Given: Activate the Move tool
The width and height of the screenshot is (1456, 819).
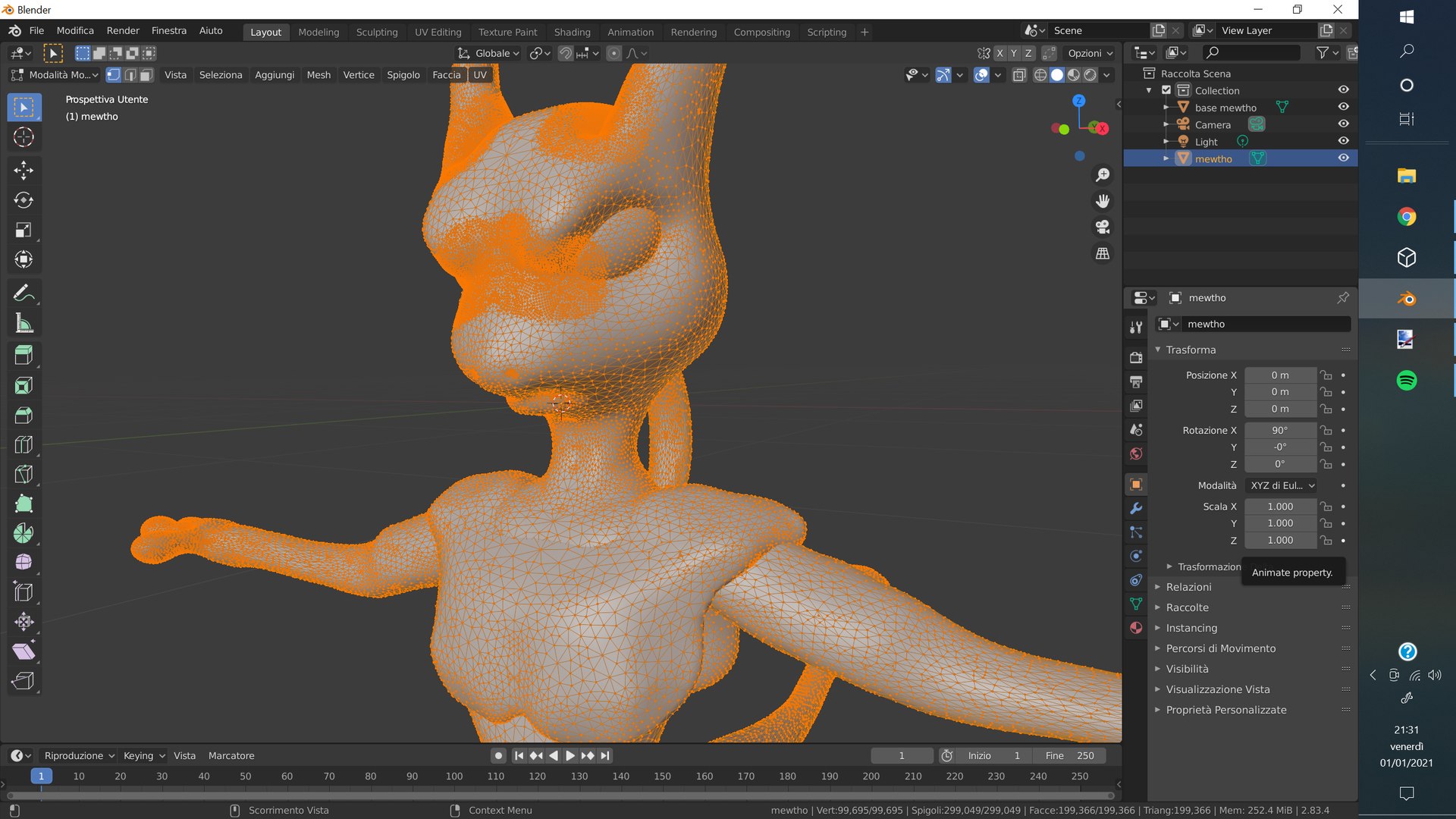Looking at the screenshot, I should [x=24, y=170].
